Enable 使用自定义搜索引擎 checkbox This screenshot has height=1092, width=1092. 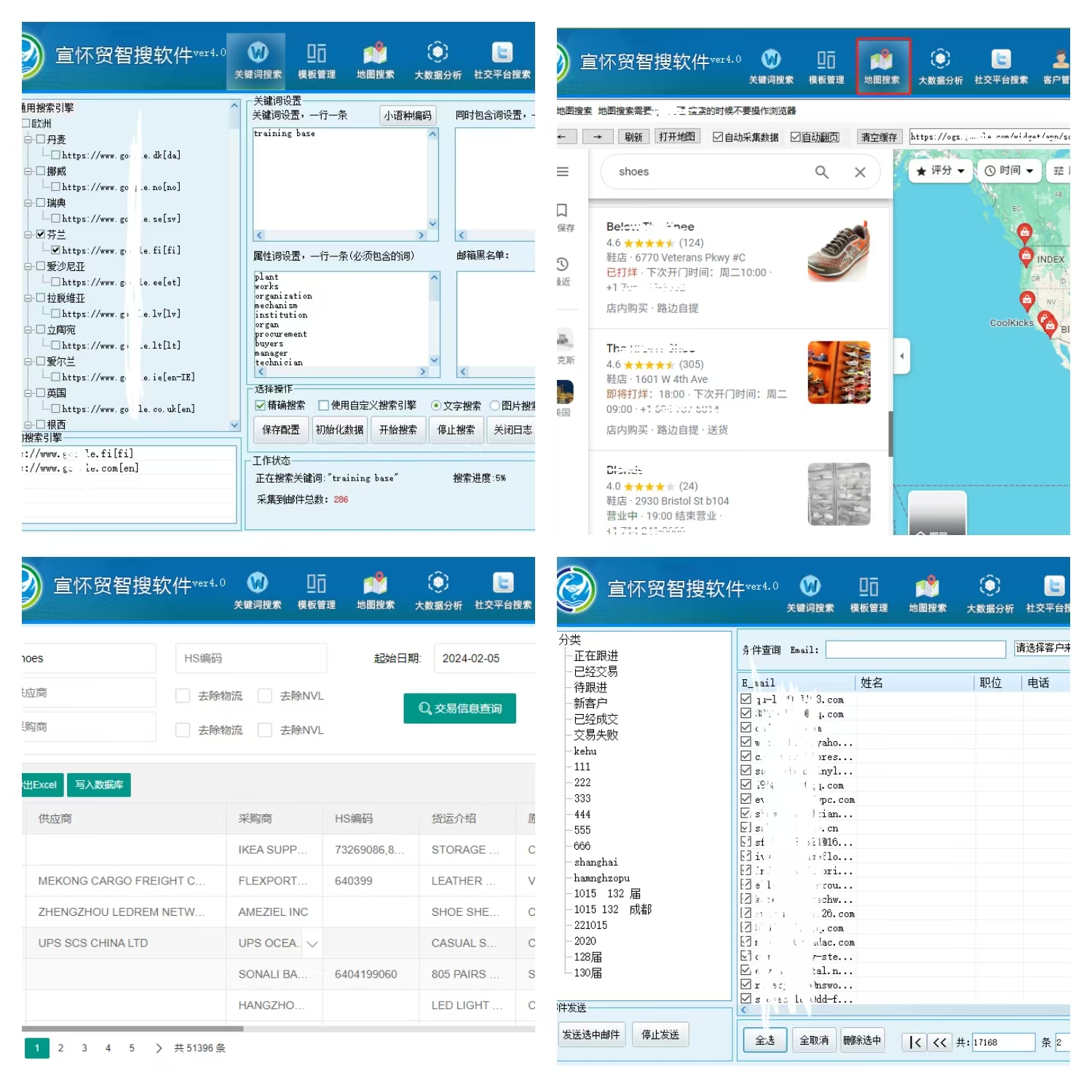click(324, 405)
